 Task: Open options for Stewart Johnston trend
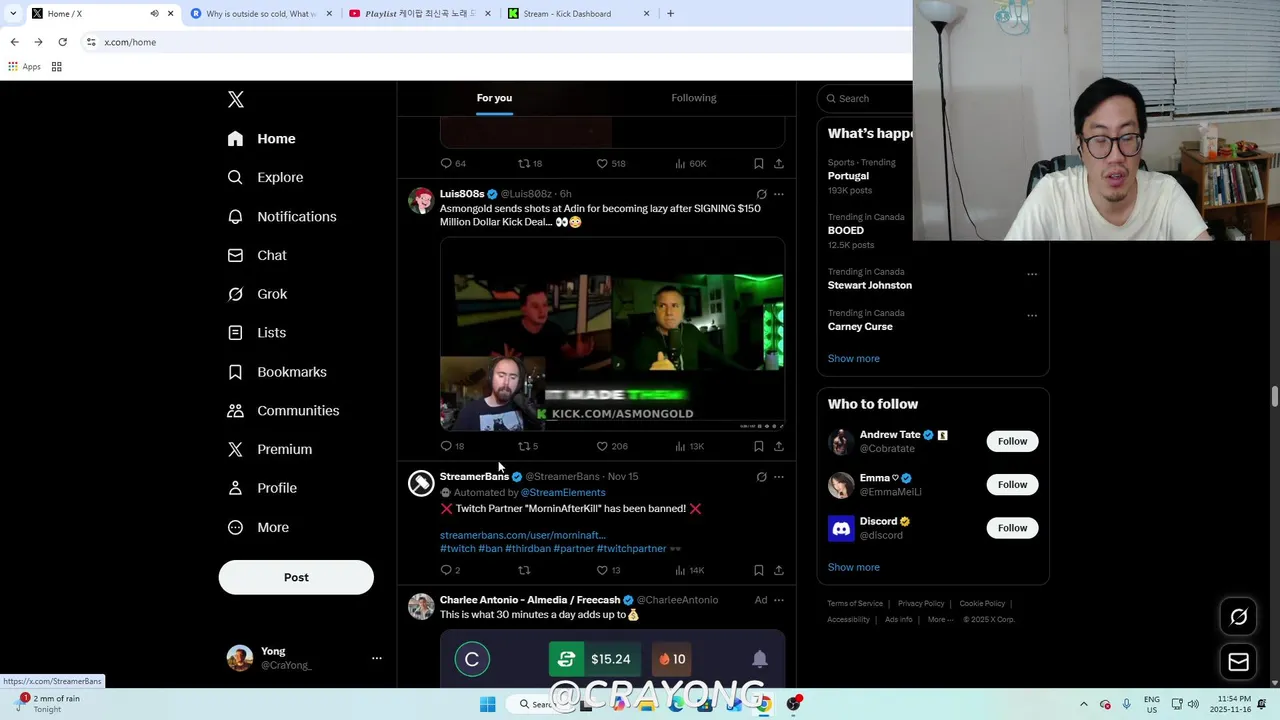1032,274
